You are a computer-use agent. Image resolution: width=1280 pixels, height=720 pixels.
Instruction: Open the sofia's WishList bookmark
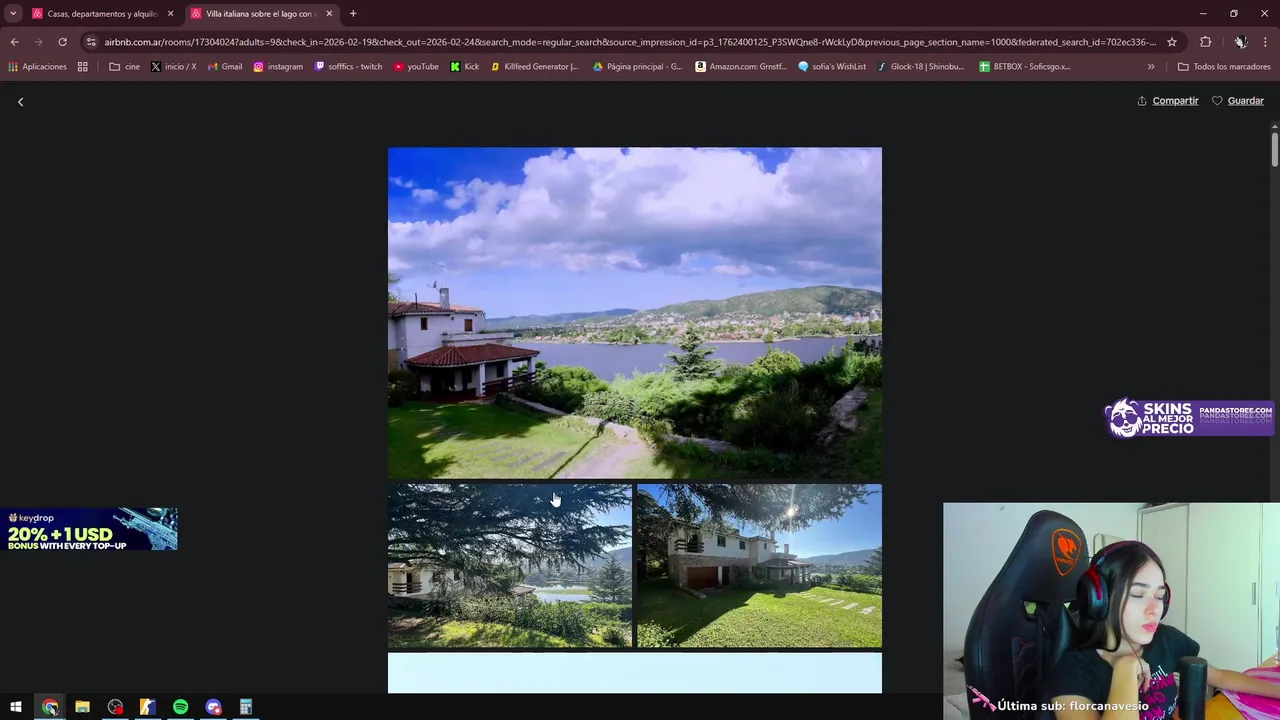pos(832,67)
